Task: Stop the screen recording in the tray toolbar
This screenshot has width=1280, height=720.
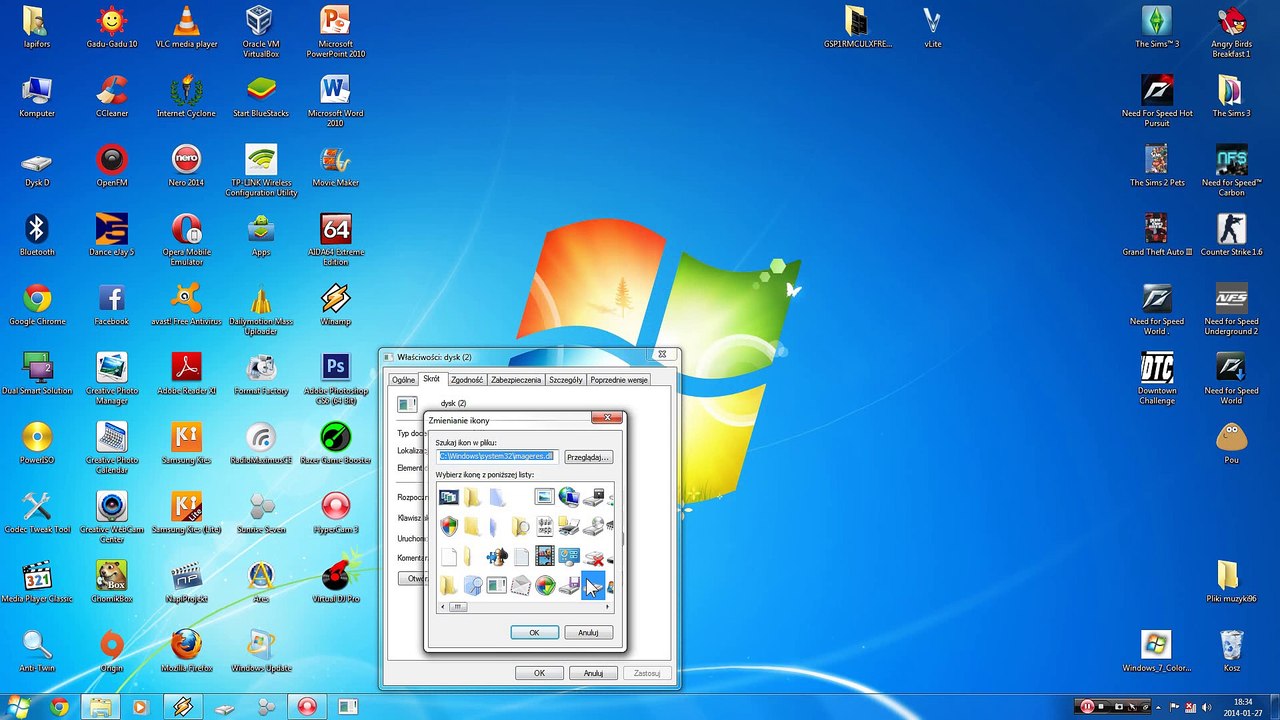Action: point(1102,707)
